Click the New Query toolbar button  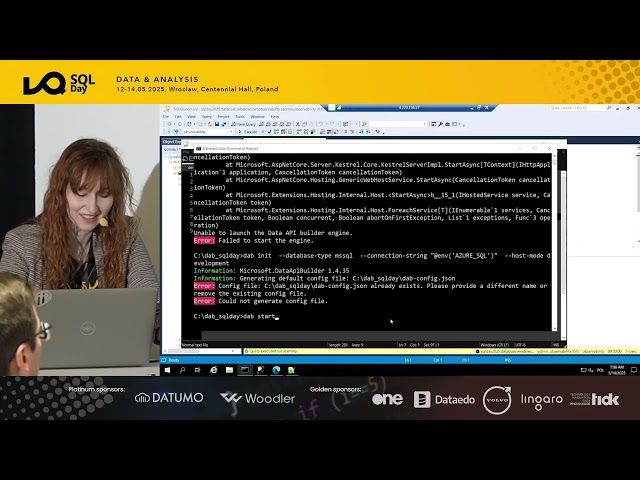coord(243,124)
